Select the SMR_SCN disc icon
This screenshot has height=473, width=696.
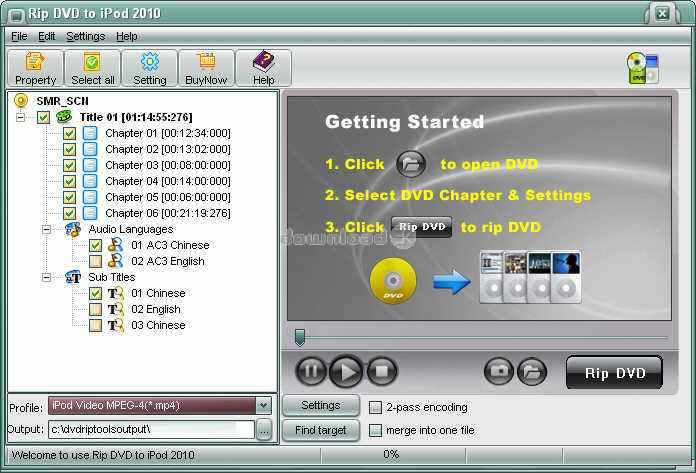20,101
